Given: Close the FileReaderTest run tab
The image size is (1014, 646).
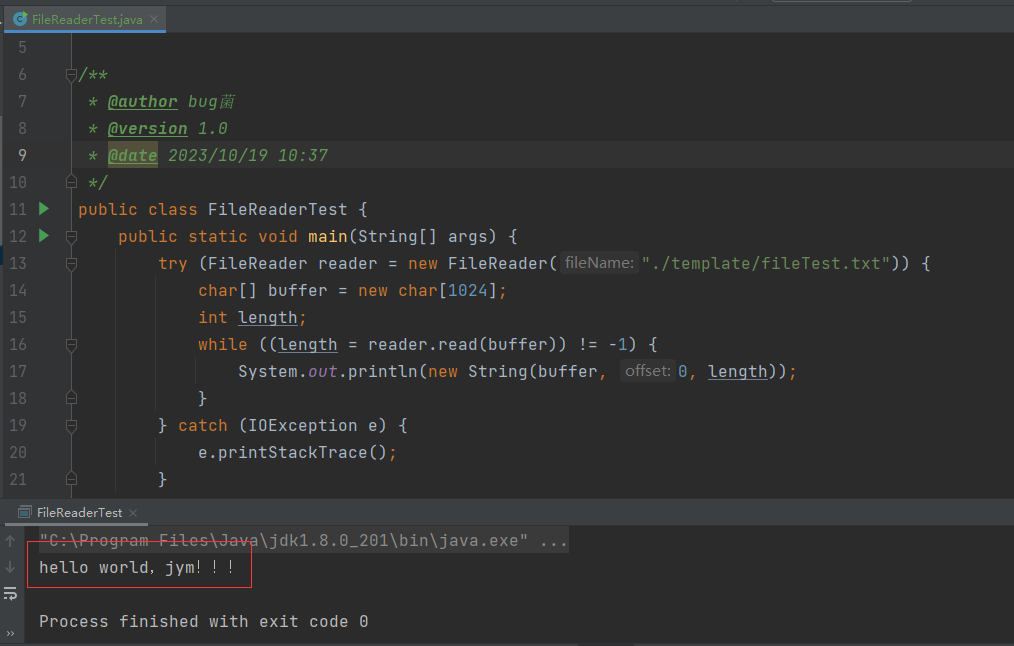Looking at the screenshot, I should (133, 513).
